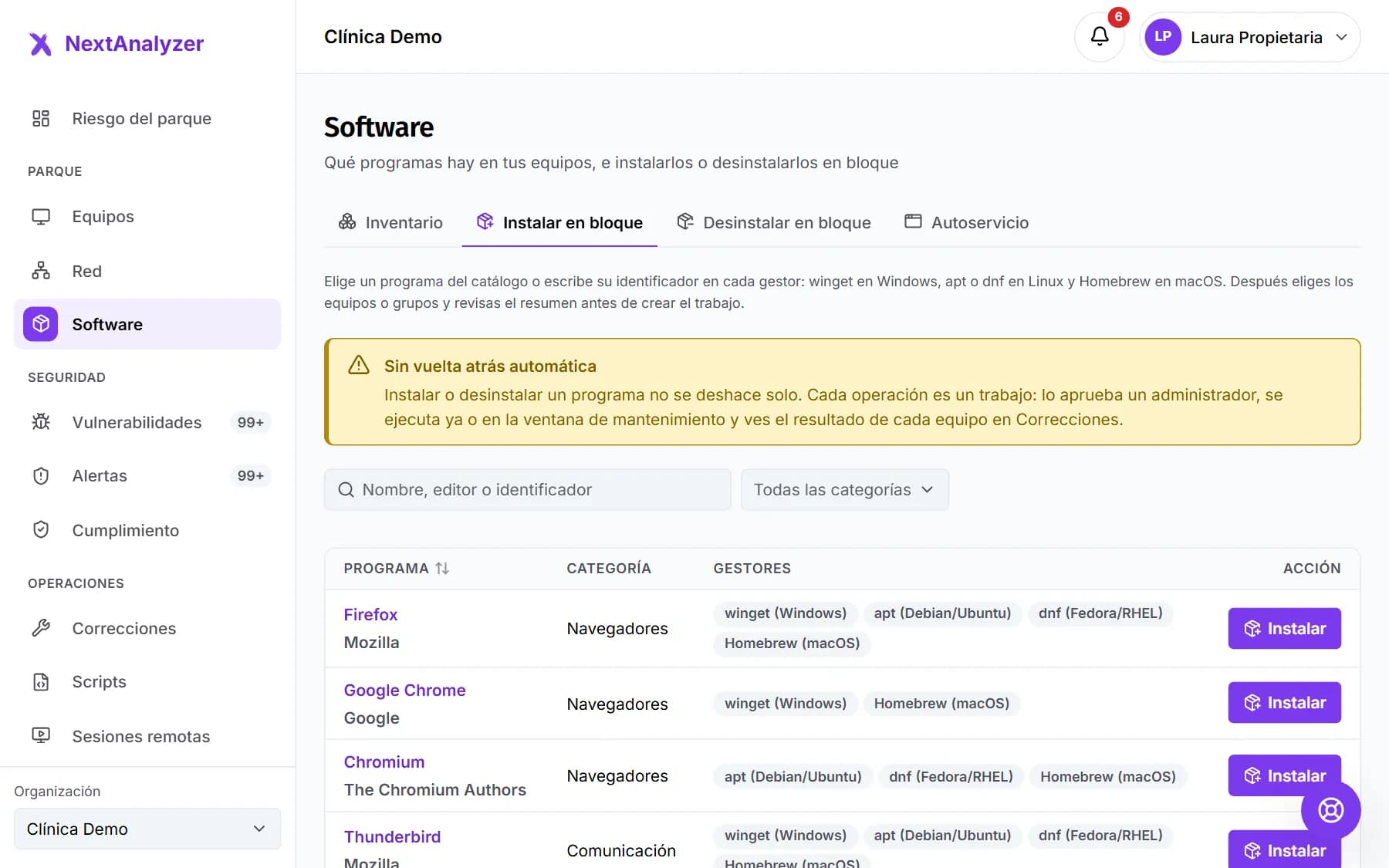Open the Clínica Demo organization selector

147,829
